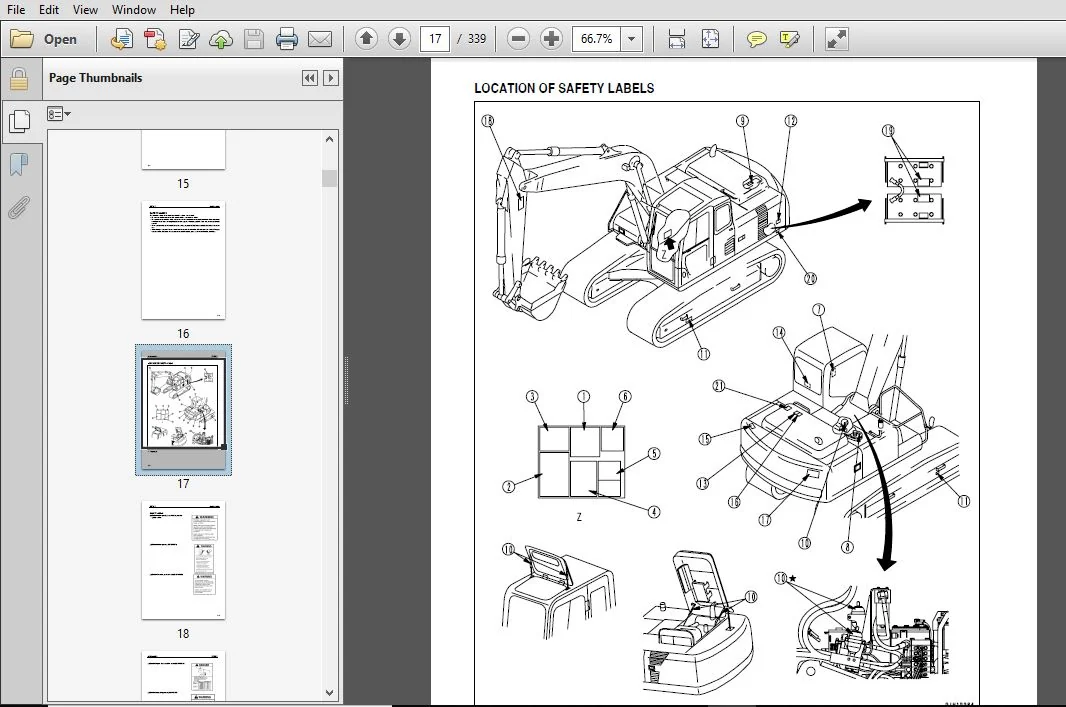This screenshot has width=1066, height=707.
Task: Zoom out with the minus button
Action: (518, 39)
